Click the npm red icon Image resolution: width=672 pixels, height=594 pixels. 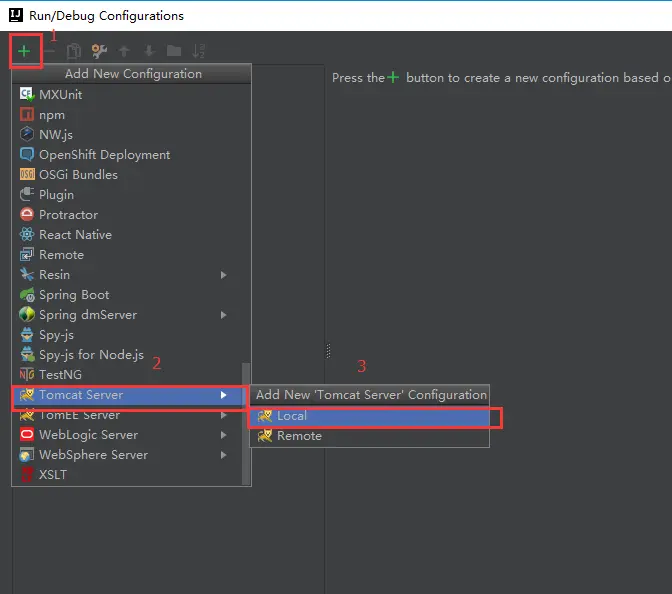coord(27,114)
